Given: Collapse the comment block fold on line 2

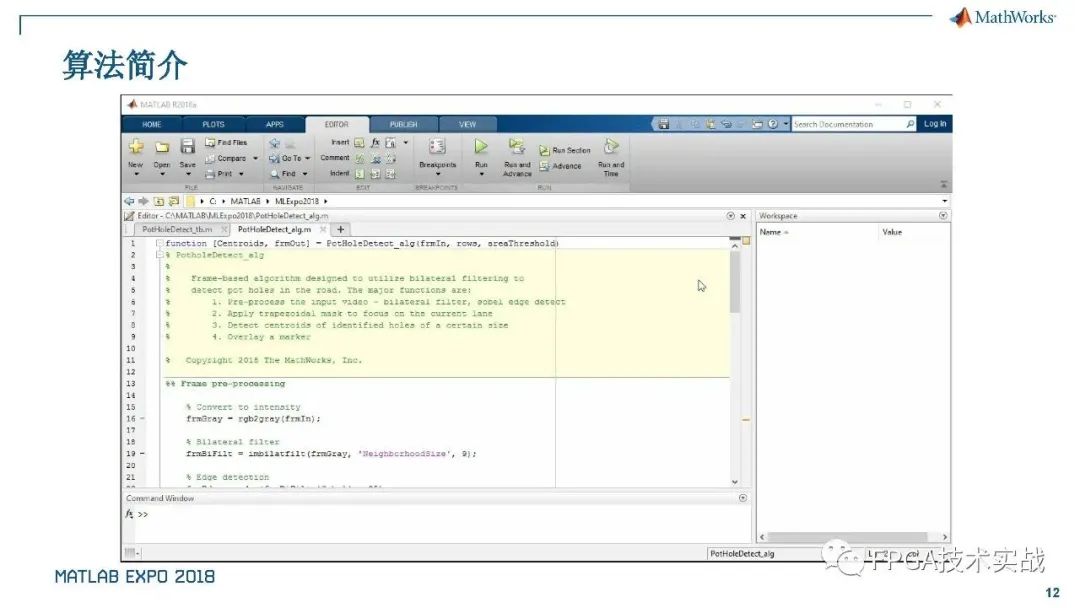Looking at the screenshot, I should coord(160,255).
